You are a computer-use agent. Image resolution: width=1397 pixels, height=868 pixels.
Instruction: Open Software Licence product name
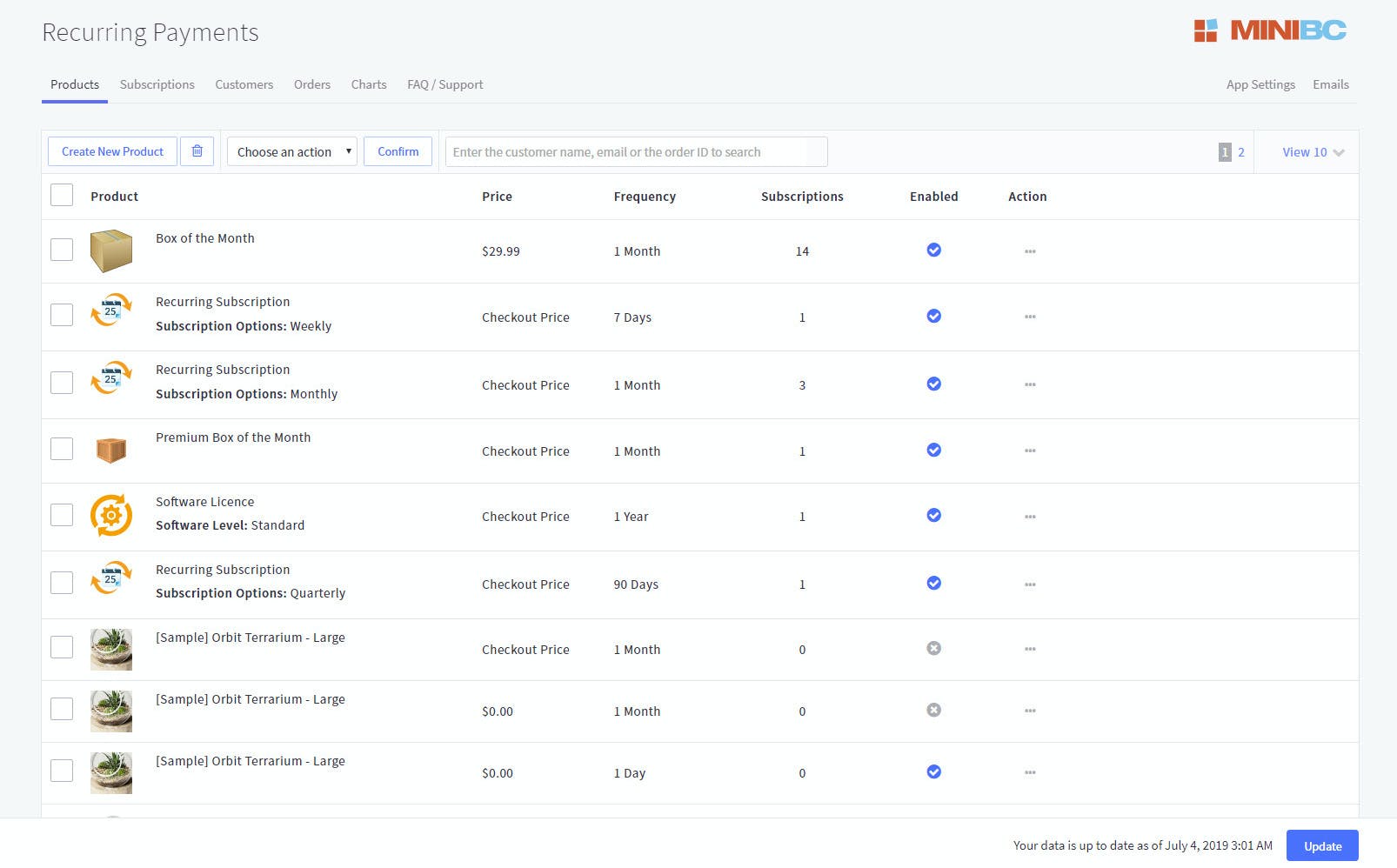205,502
